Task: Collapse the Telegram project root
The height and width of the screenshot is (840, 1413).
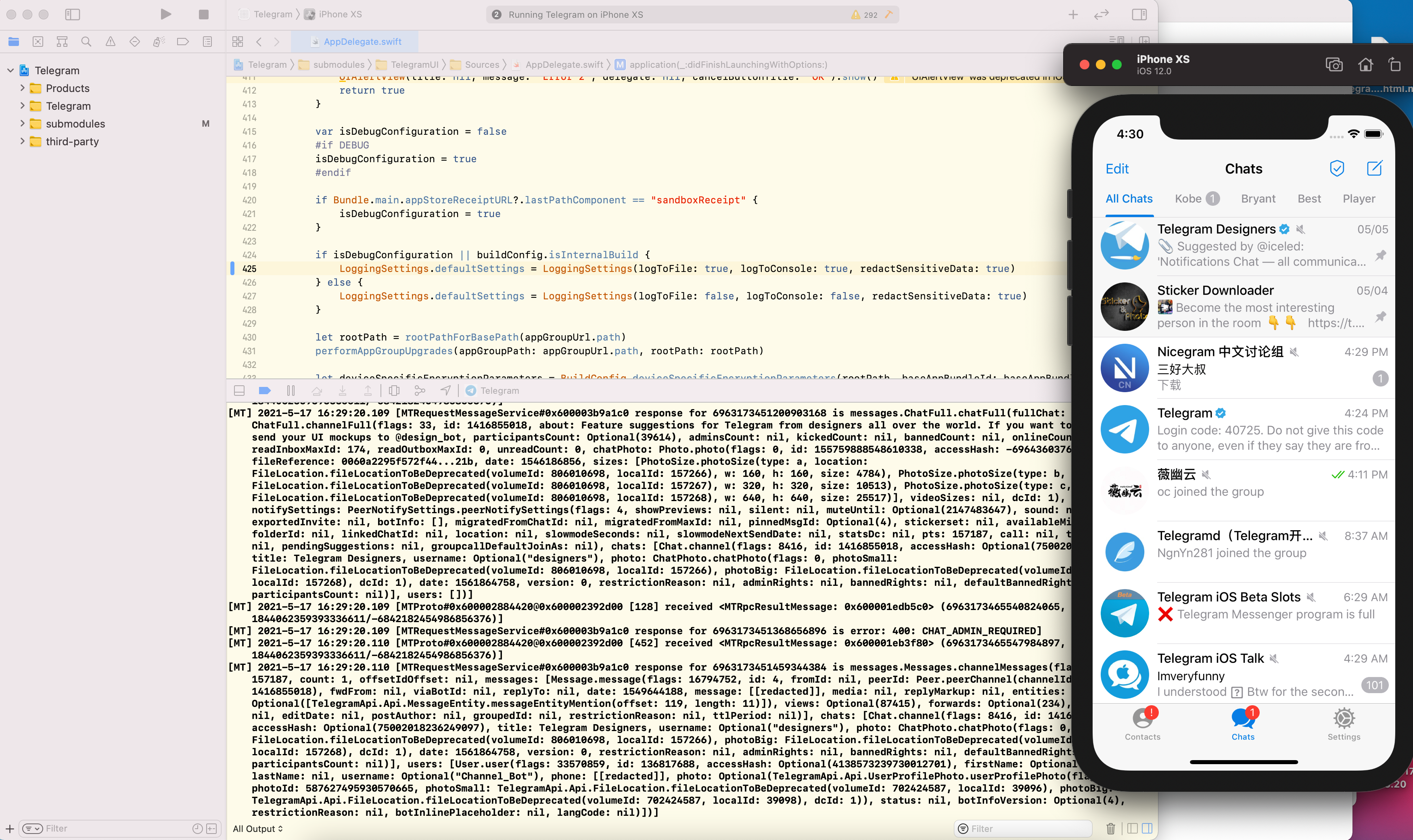Action: point(11,70)
